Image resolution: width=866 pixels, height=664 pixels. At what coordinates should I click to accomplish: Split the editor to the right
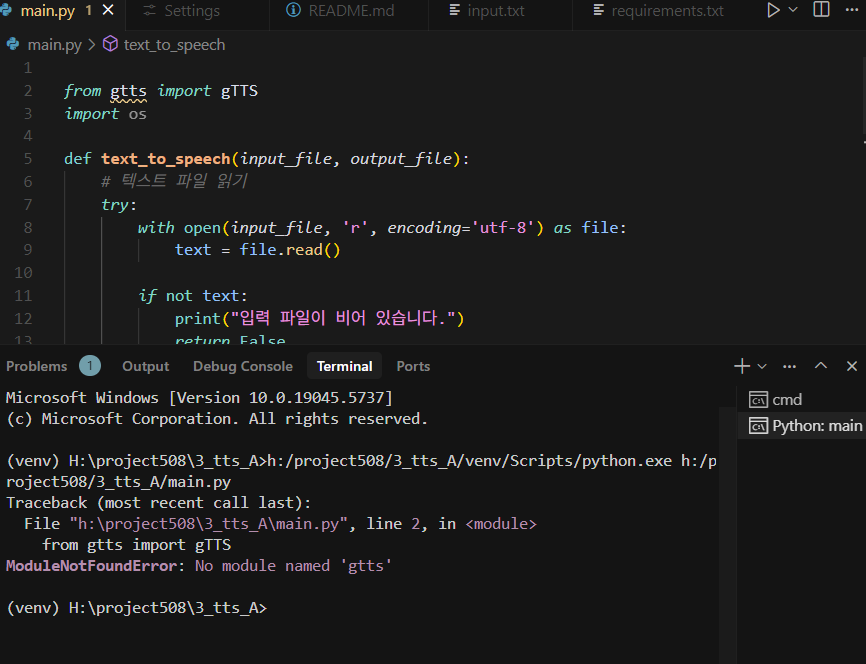click(x=821, y=9)
